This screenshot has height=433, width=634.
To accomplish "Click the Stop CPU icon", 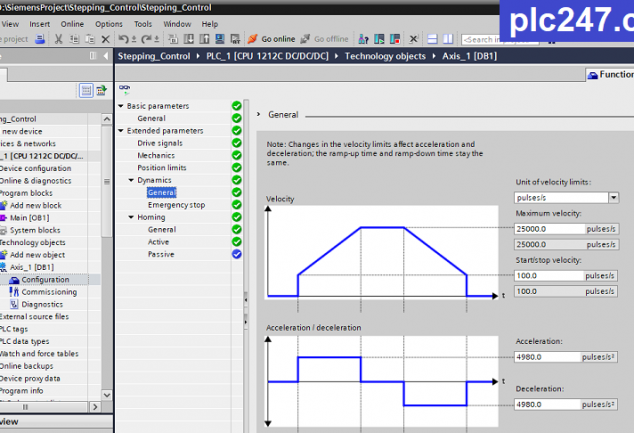I will [x=395, y=39].
